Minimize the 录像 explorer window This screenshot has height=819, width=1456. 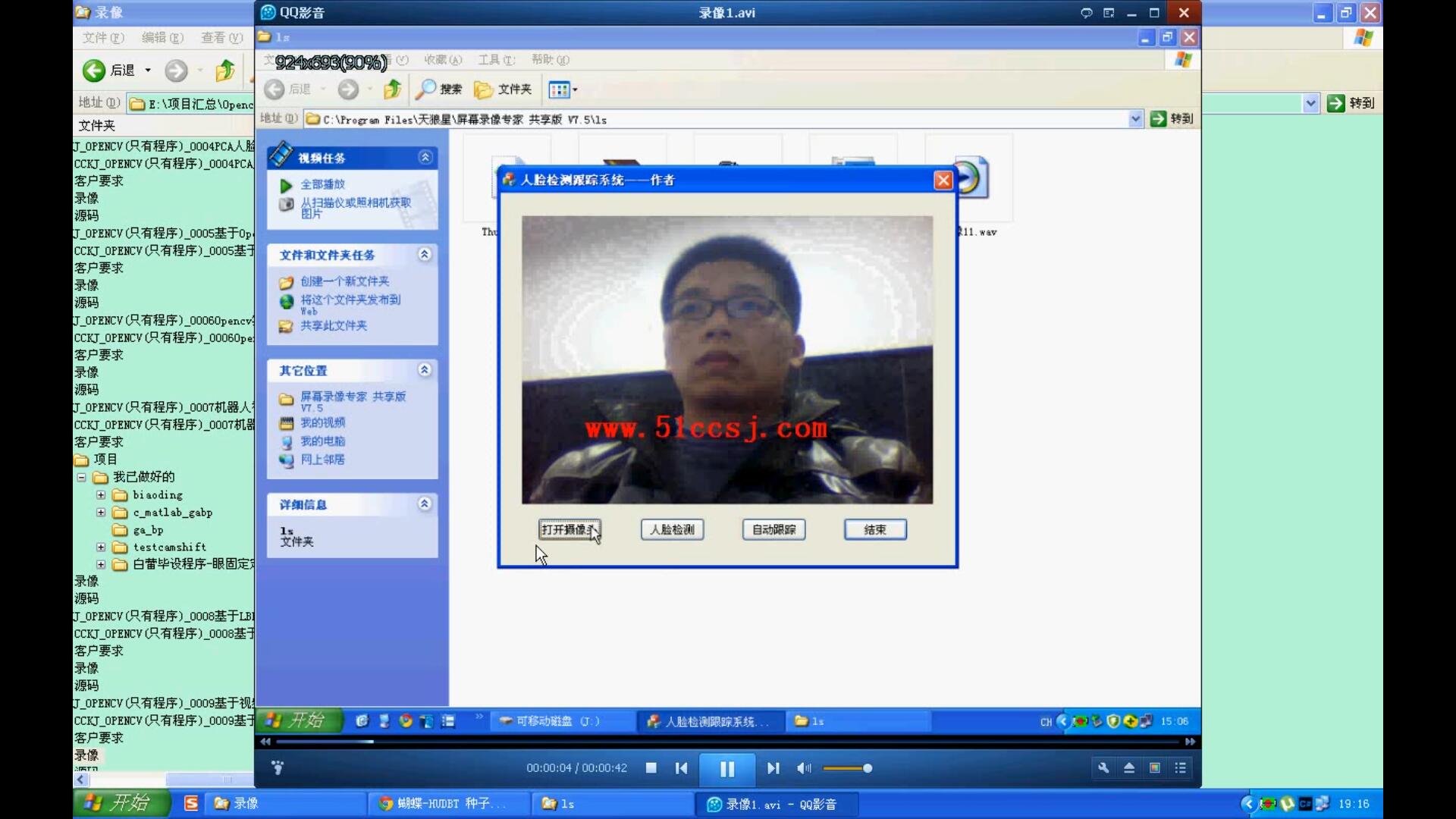pos(1322,13)
